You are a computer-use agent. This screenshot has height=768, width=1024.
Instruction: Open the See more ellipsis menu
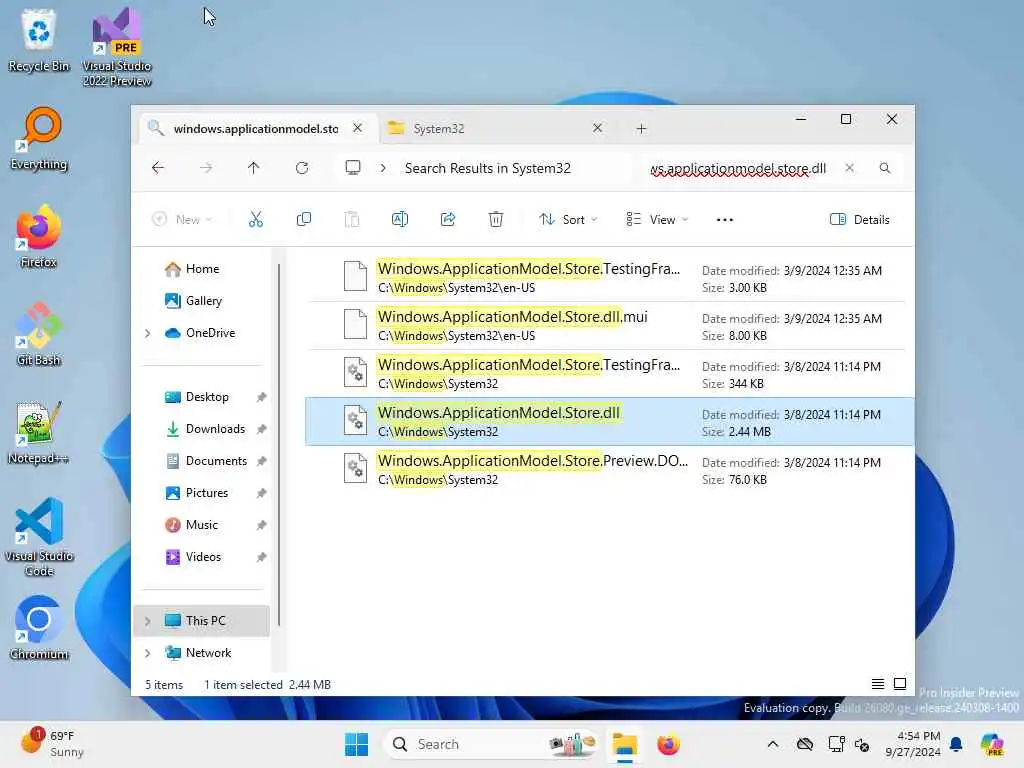tap(724, 220)
